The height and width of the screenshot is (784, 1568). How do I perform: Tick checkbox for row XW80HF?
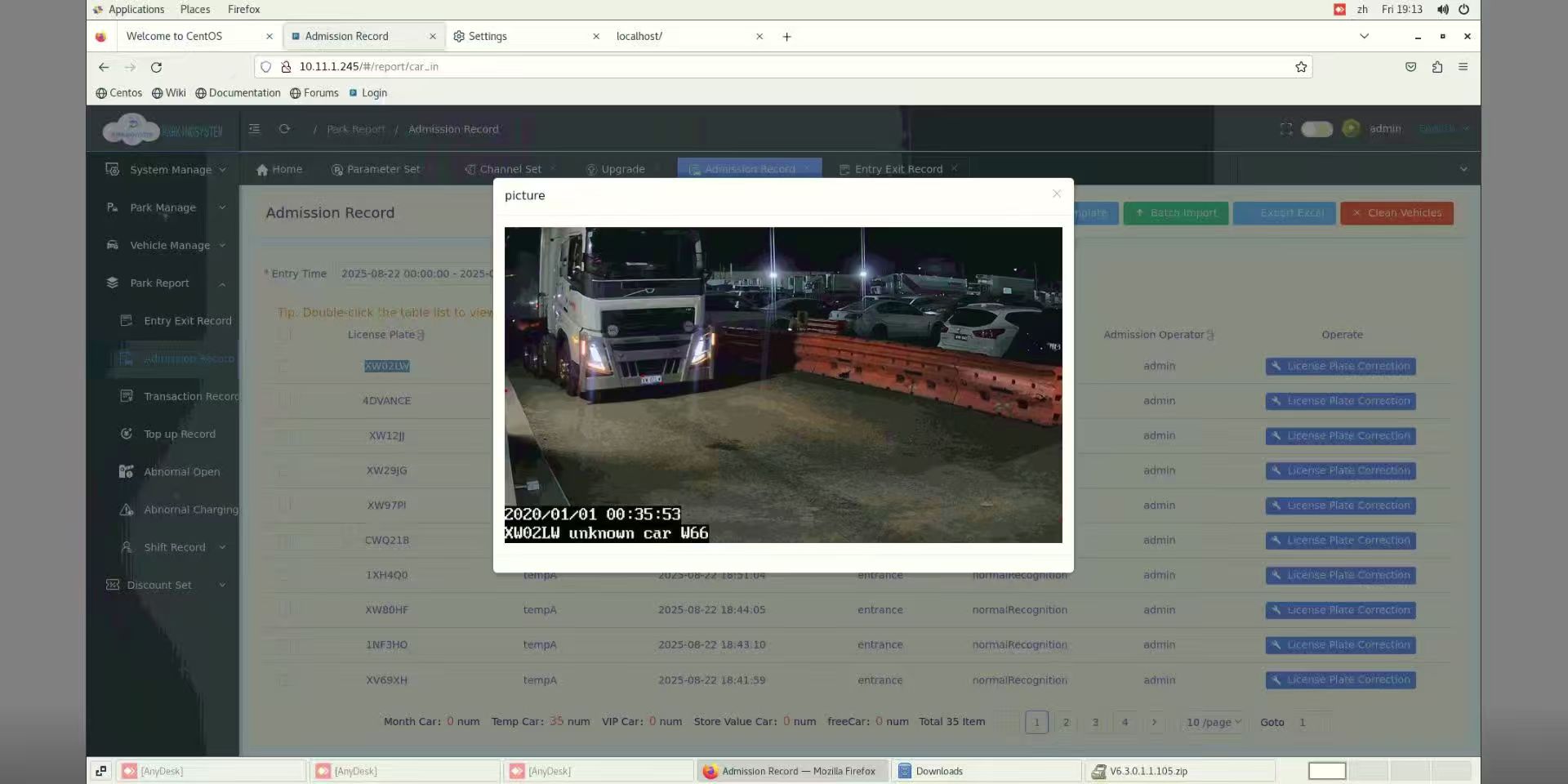coord(283,610)
